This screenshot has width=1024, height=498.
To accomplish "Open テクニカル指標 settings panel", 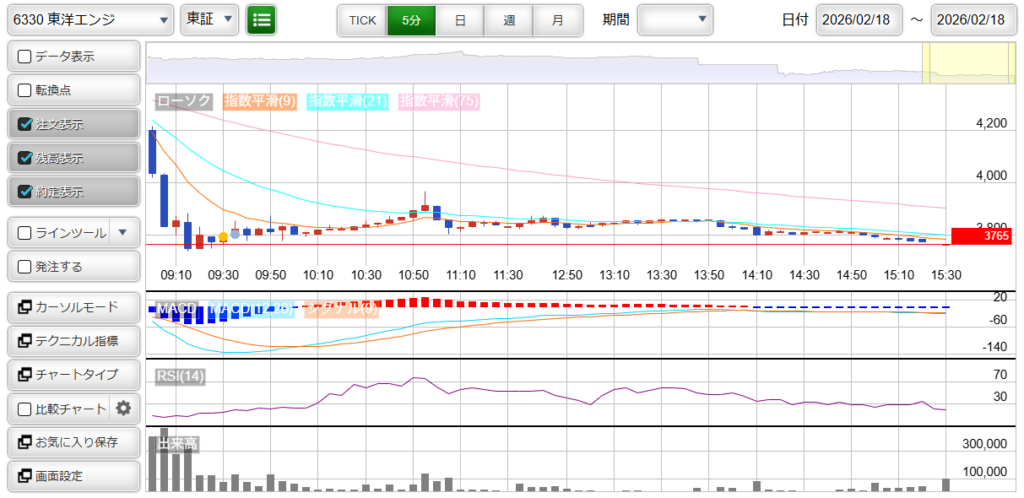I will point(72,341).
